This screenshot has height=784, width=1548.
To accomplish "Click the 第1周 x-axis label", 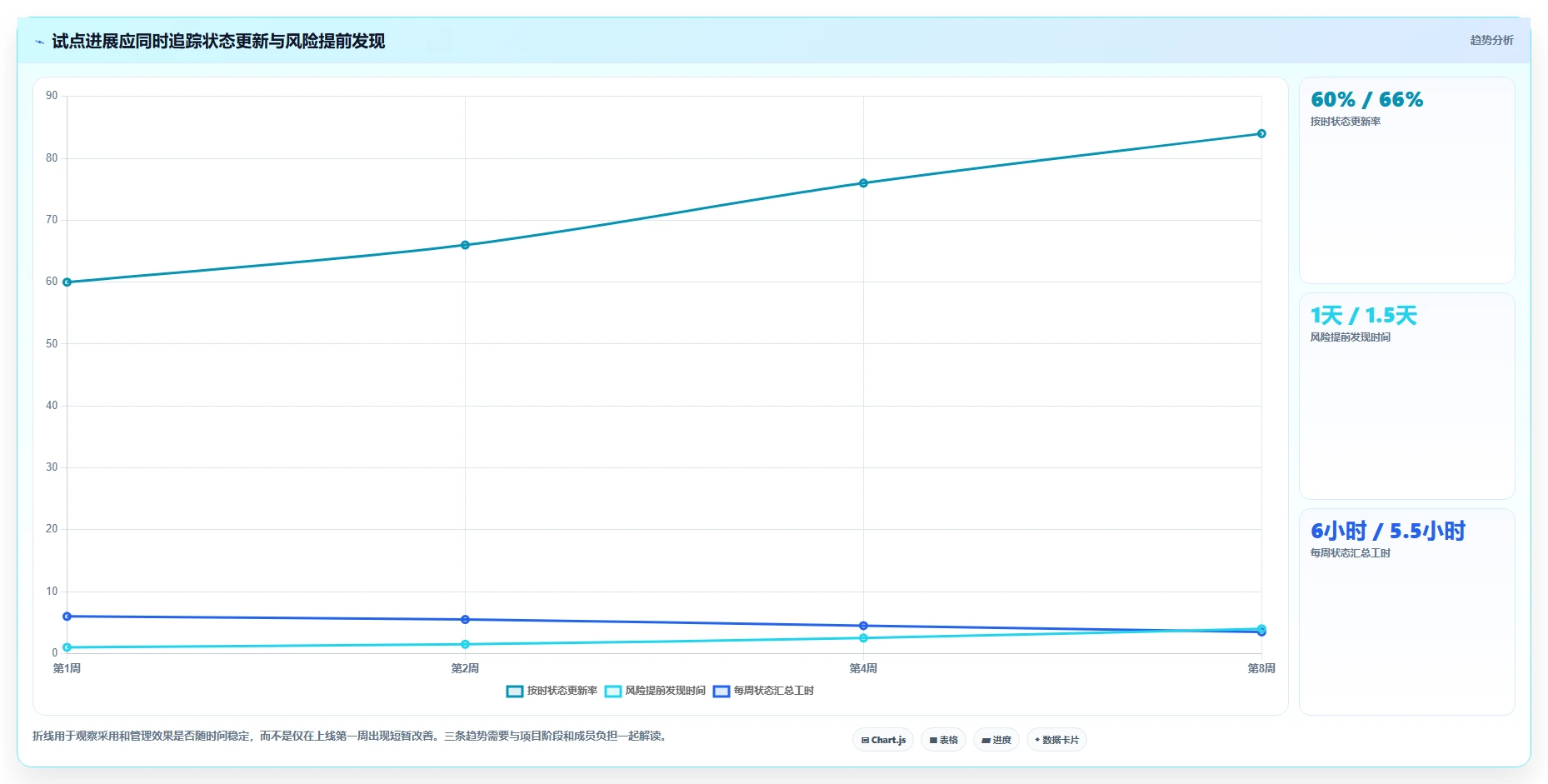I will pyautogui.click(x=67, y=668).
